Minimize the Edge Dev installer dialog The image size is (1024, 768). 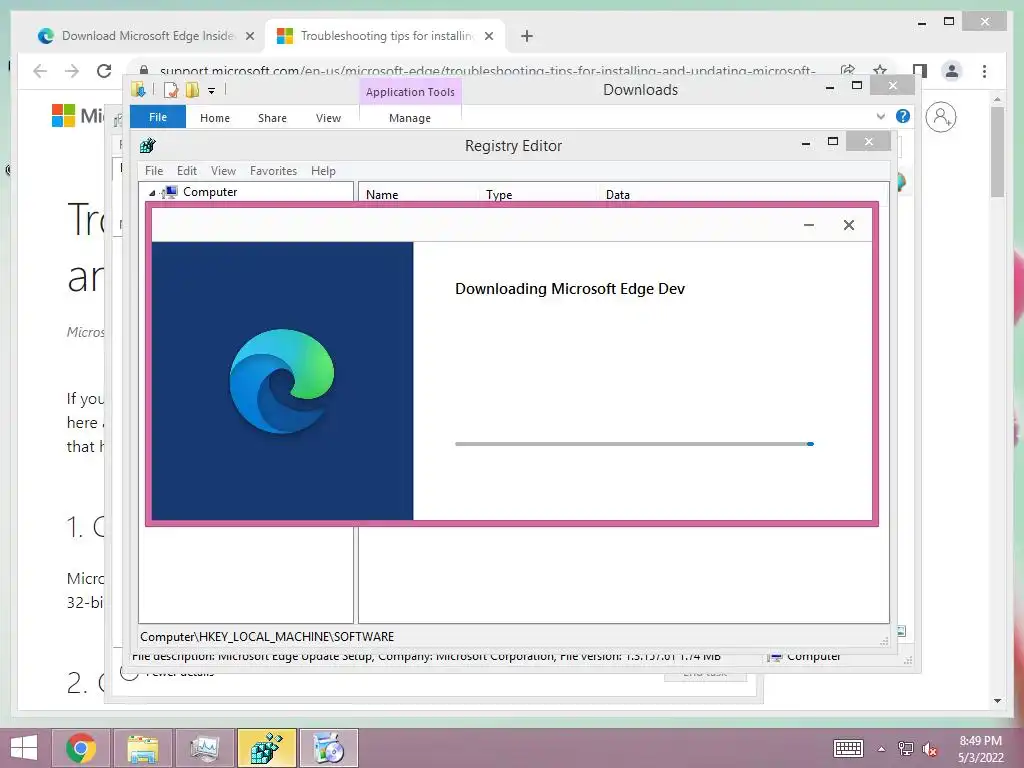pyautogui.click(x=808, y=225)
